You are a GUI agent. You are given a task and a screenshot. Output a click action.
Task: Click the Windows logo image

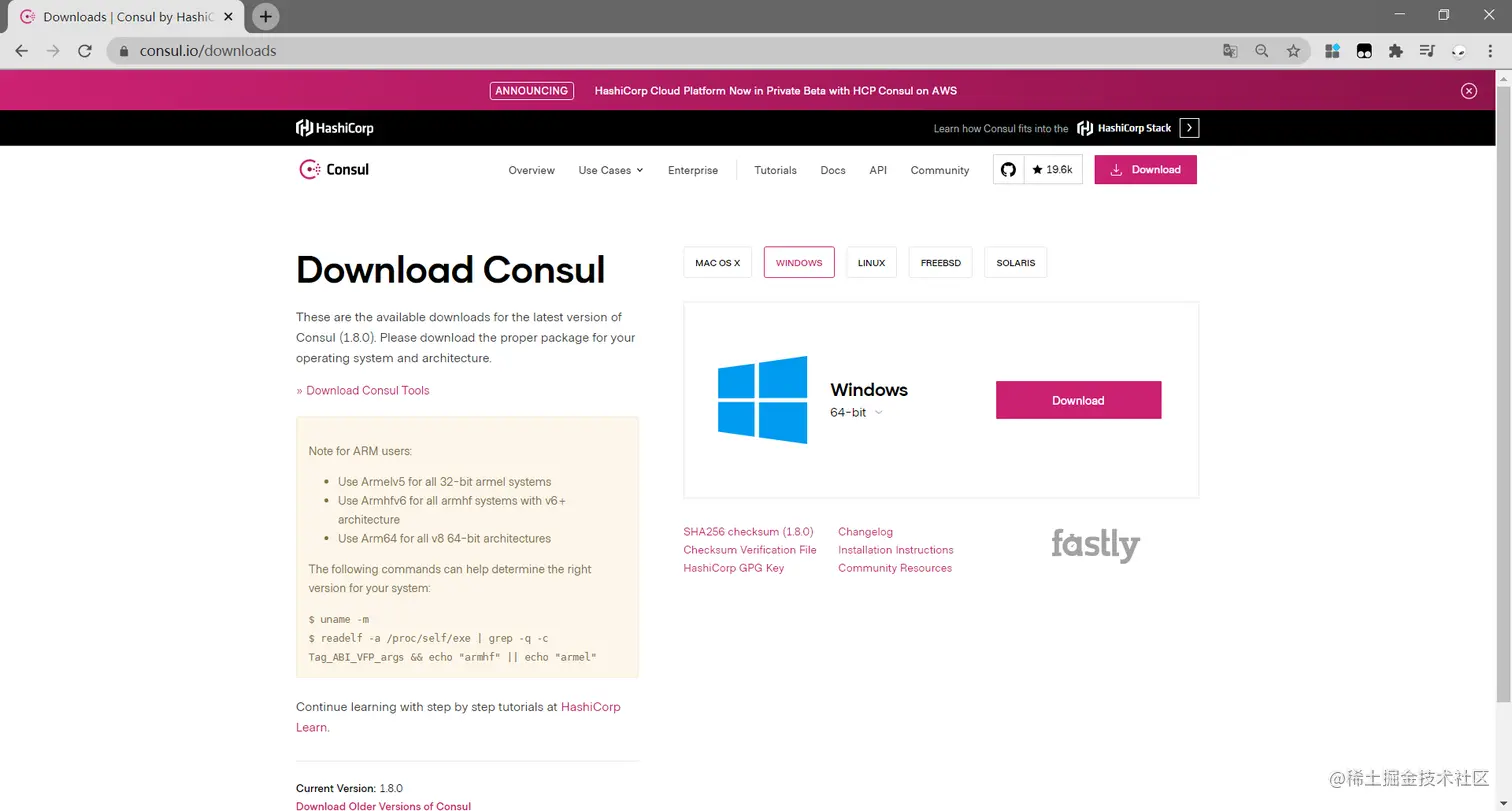click(x=762, y=400)
